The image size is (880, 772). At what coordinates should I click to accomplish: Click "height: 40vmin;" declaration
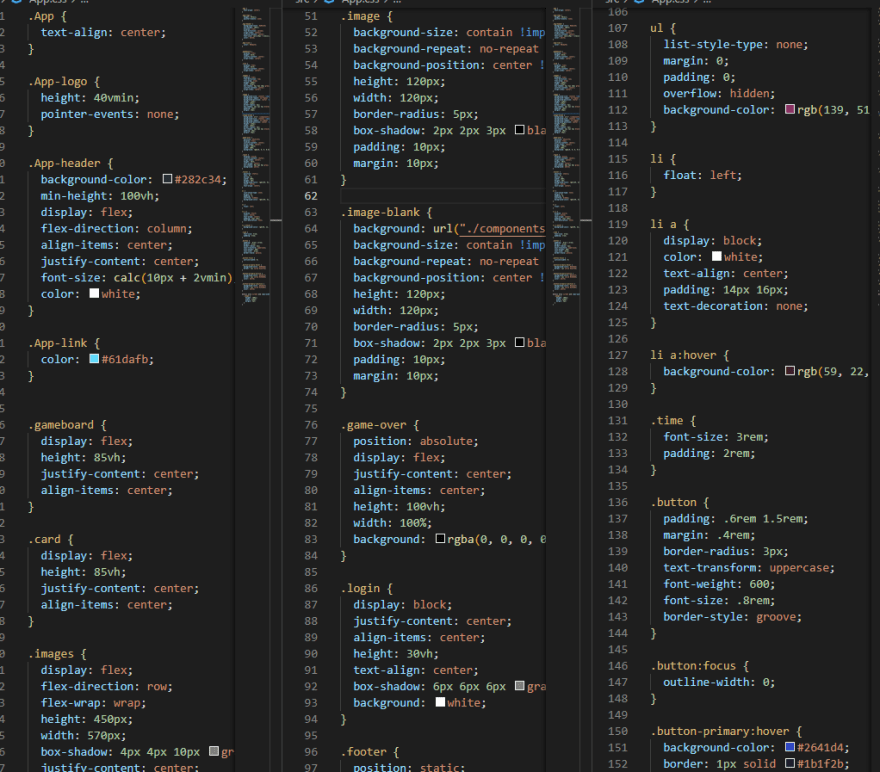click(x=90, y=98)
